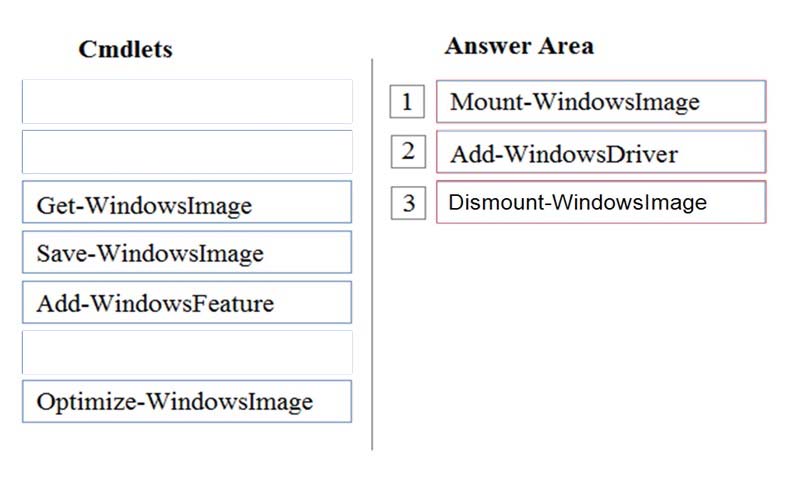Click the topmost empty slot in Cmdlets list
Viewport: 804px width, 479px height.
(x=187, y=101)
